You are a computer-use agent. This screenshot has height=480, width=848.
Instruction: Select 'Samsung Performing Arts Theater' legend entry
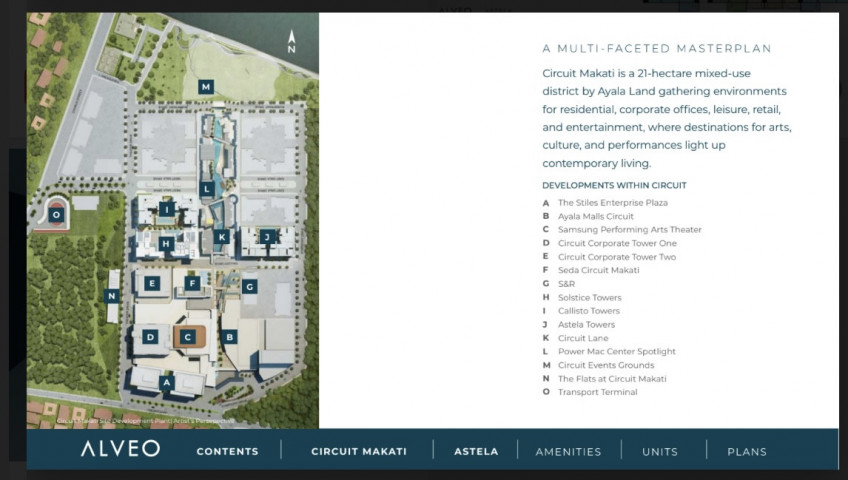(630, 230)
